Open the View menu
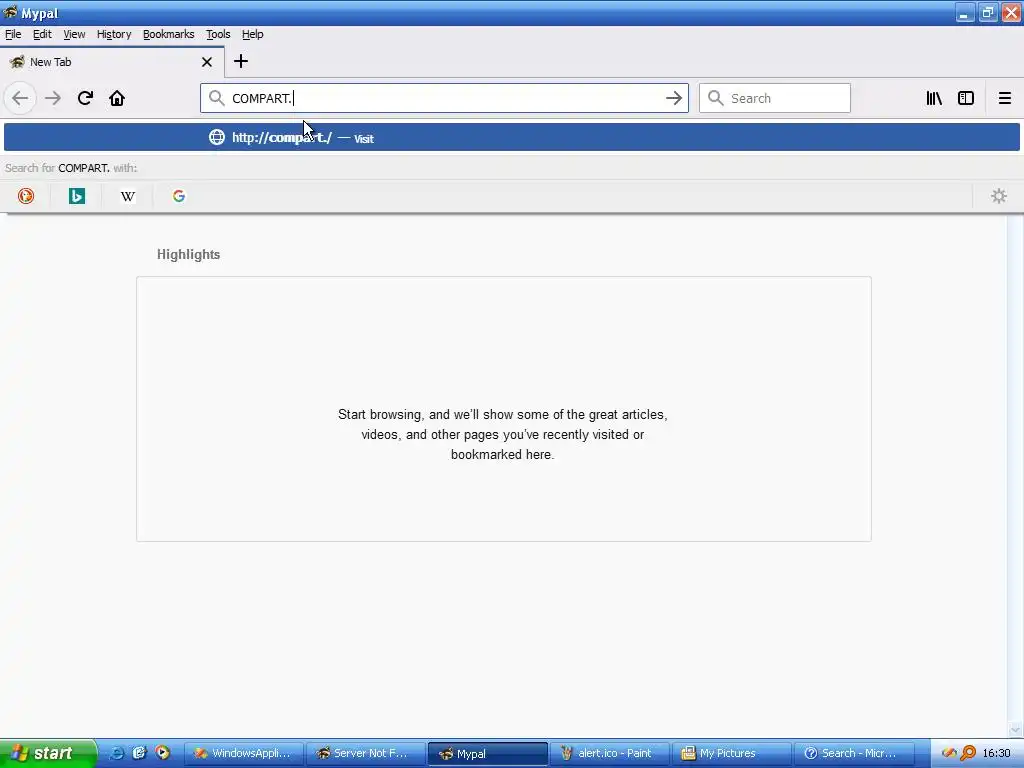 click(74, 34)
